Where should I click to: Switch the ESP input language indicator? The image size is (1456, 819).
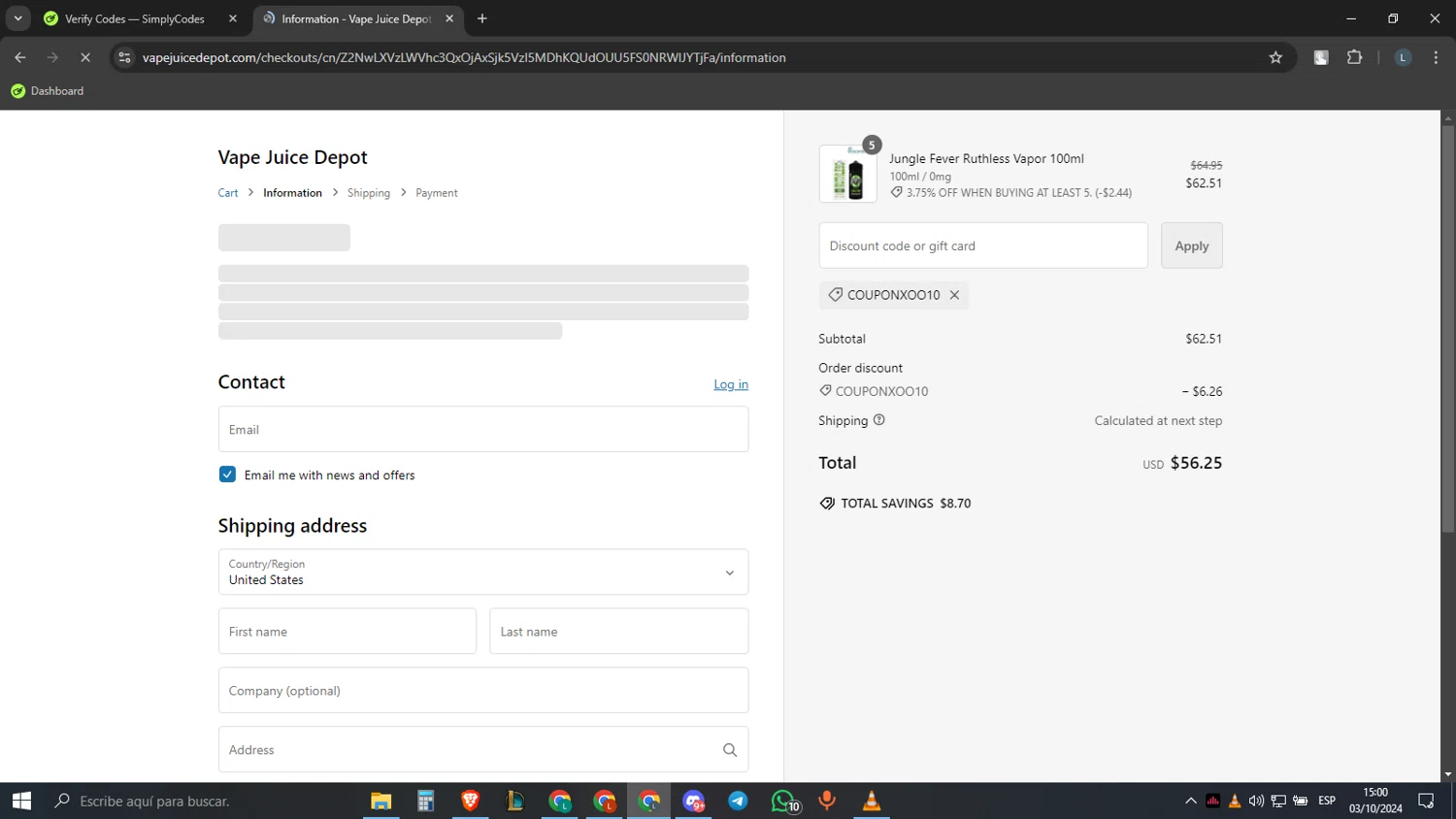coord(1327,801)
